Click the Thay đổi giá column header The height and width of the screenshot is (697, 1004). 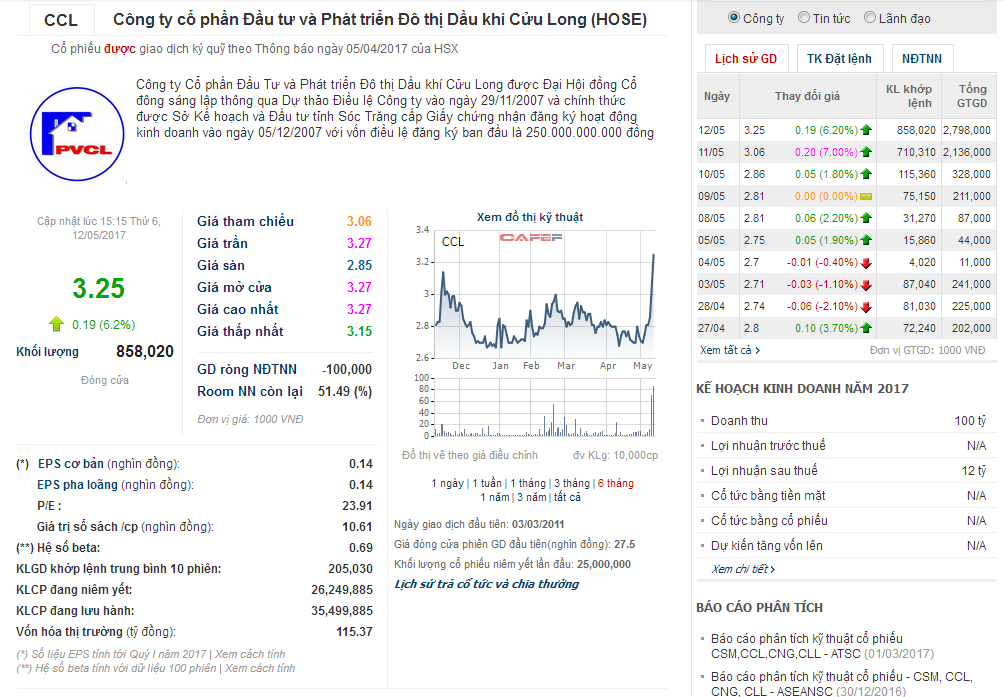pos(807,96)
